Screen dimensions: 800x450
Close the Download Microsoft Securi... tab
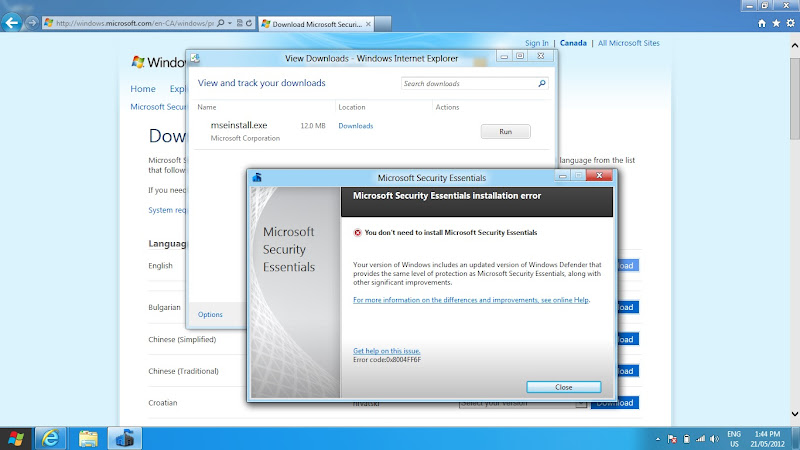(368, 24)
